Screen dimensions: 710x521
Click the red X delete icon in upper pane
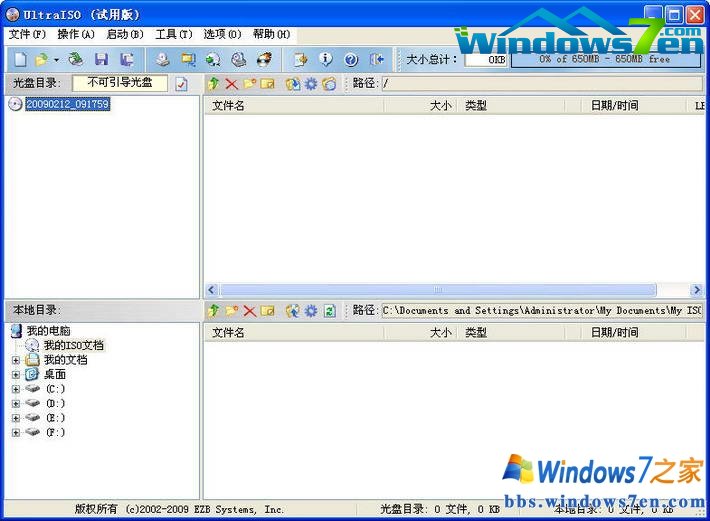[231, 84]
